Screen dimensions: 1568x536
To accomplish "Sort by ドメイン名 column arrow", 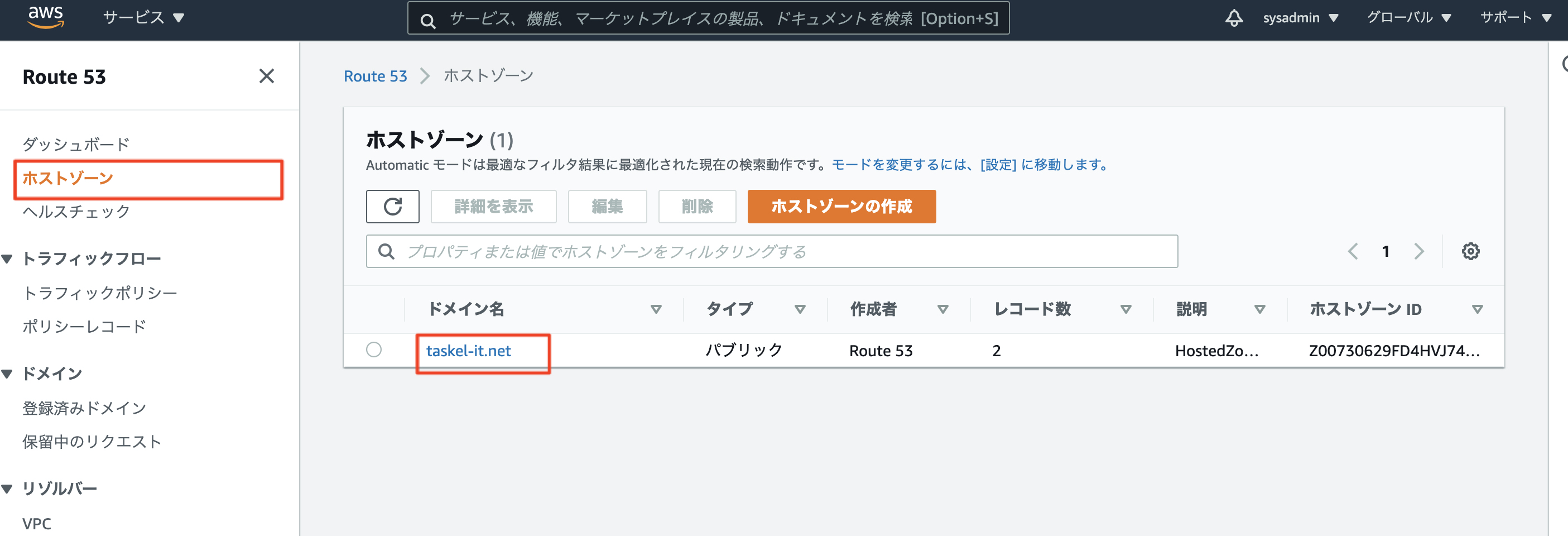I will 656,309.
